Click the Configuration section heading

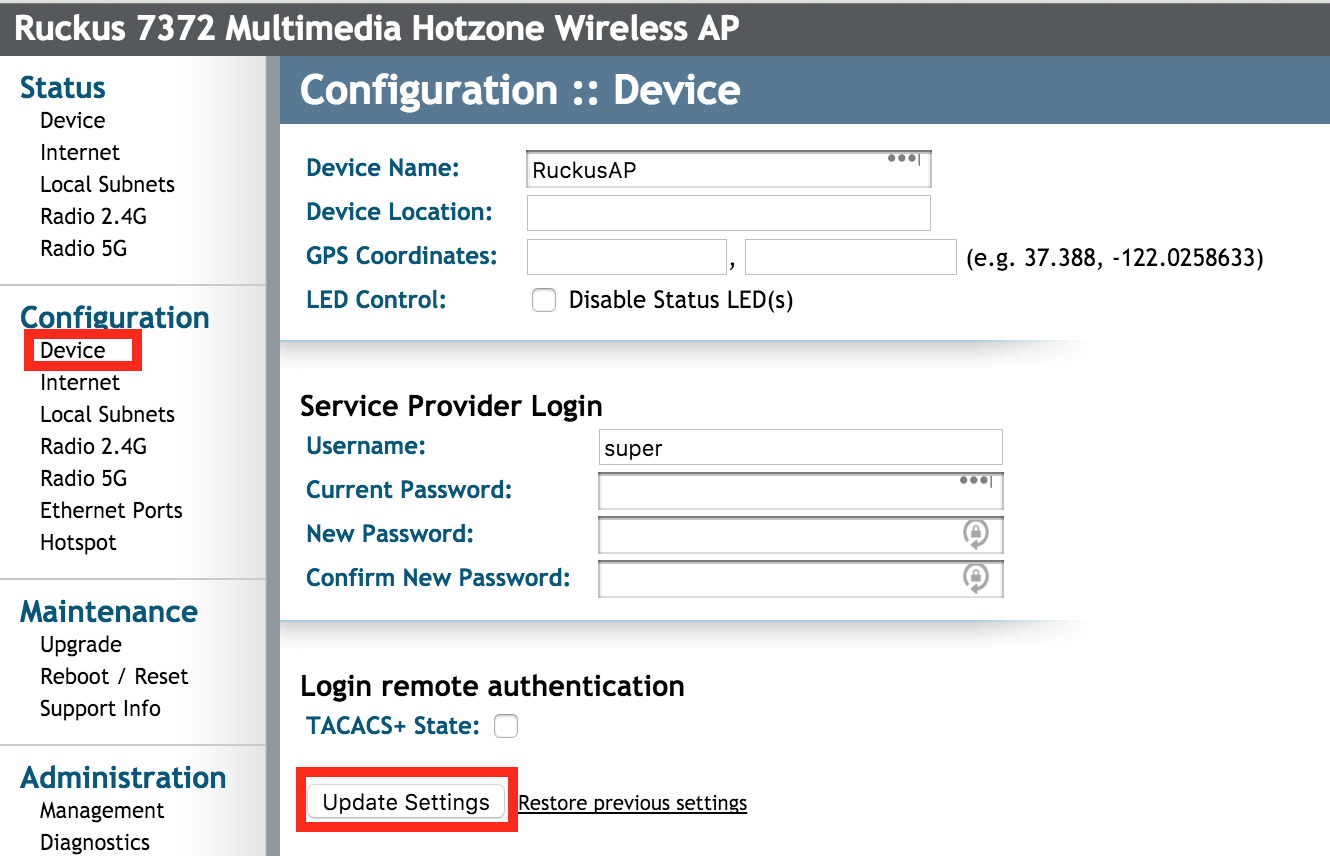(115, 317)
